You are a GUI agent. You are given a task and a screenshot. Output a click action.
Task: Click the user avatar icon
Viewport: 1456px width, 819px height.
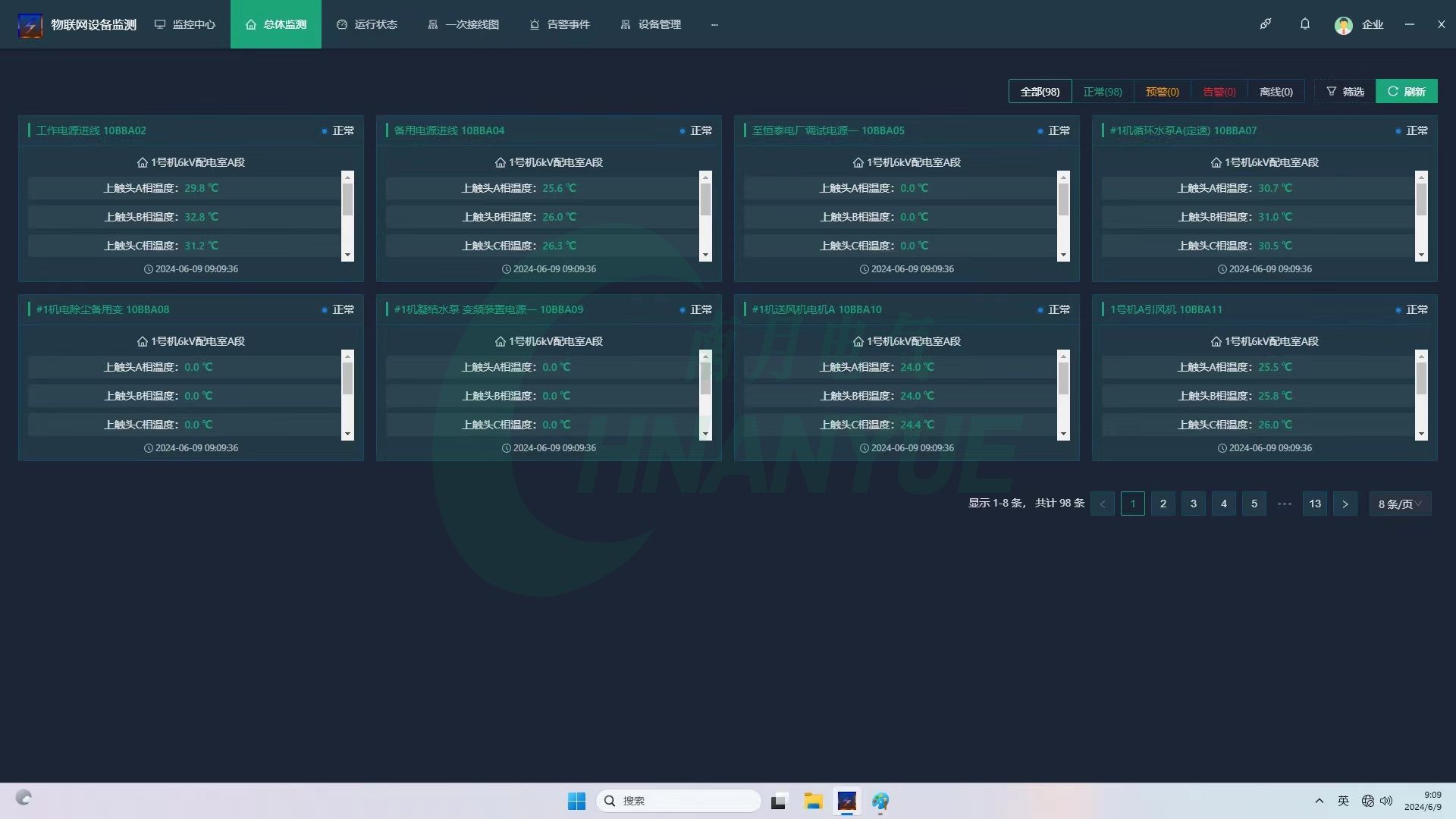1343,25
